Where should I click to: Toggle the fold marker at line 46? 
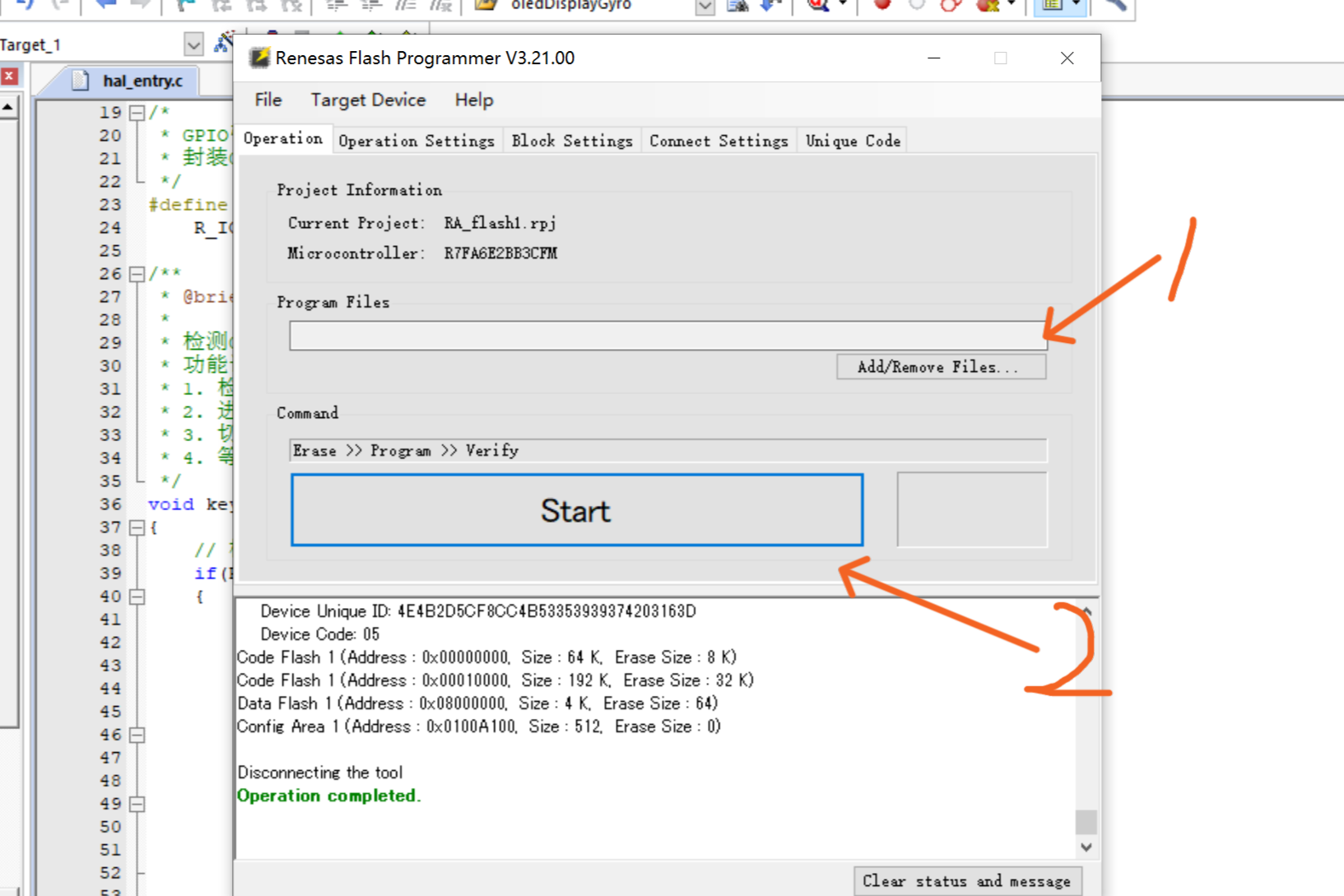point(137,735)
